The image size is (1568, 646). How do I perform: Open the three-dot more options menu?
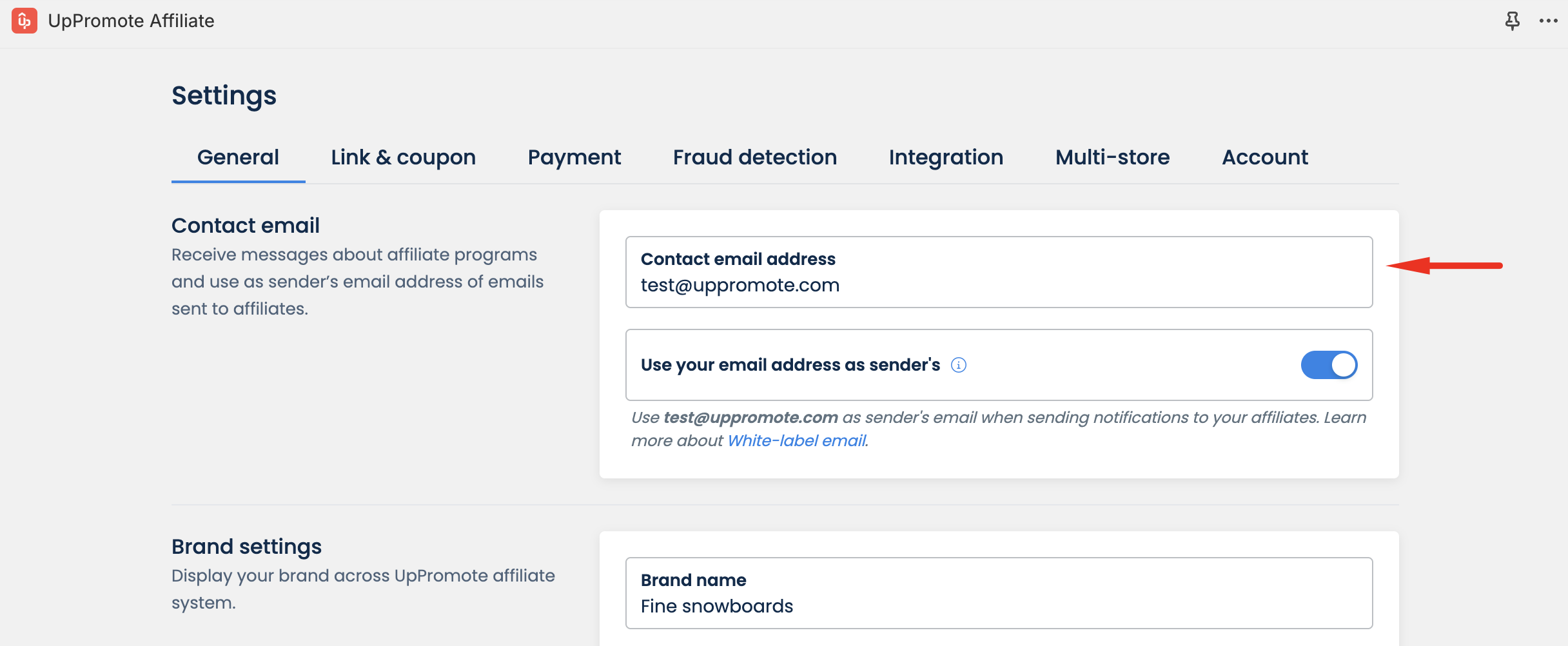point(1548,21)
